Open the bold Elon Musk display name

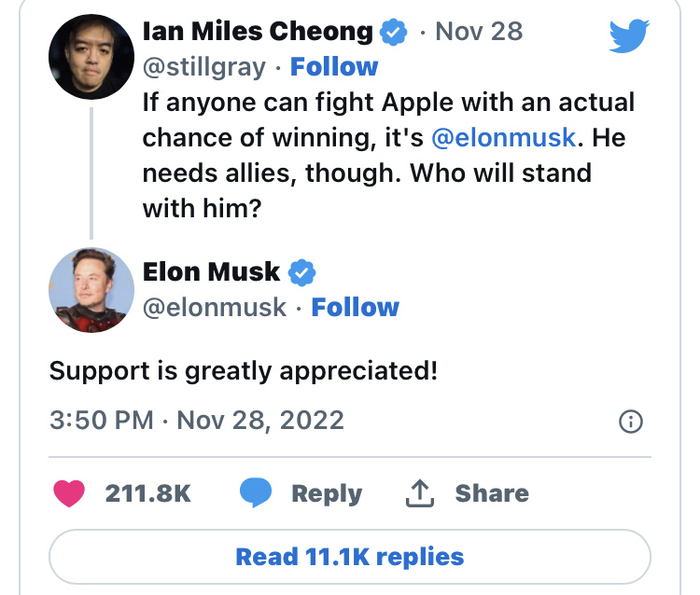[x=212, y=271]
